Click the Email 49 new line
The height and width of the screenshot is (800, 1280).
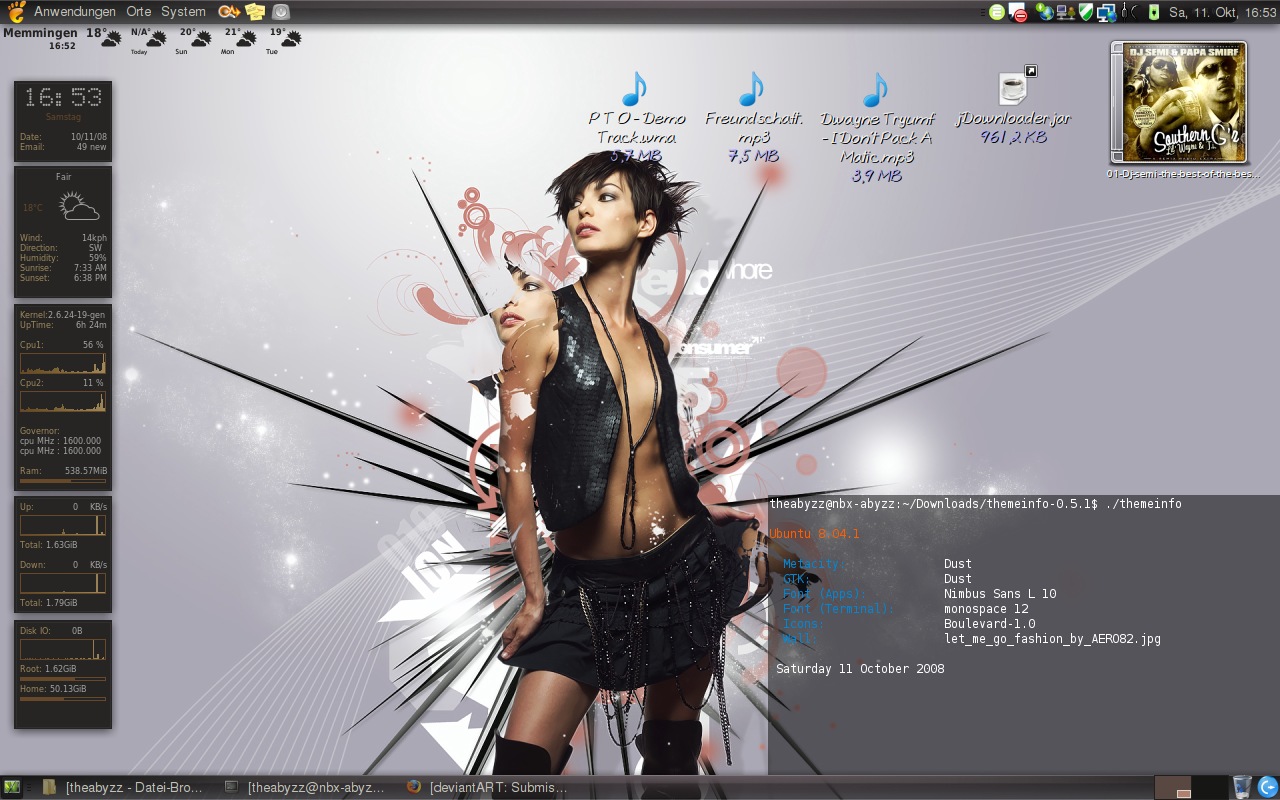click(x=63, y=147)
